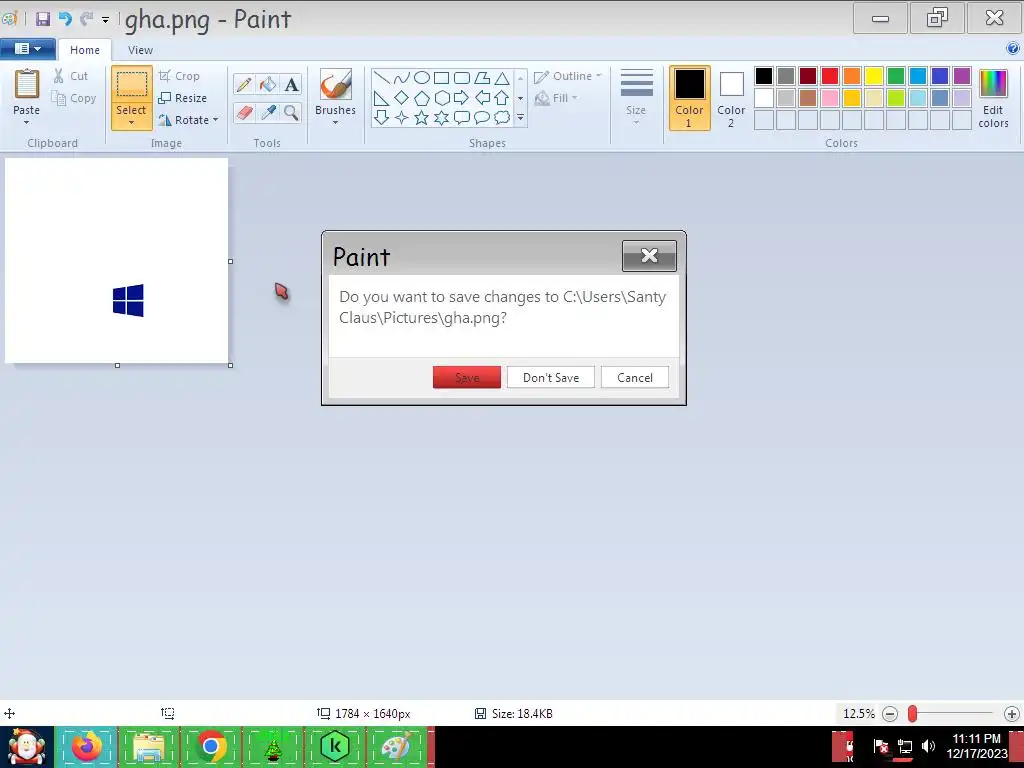The image size is (1024, 768).
Task: Open the Customize Quick Access Toolbar arrow
Action: coord(105,20)
